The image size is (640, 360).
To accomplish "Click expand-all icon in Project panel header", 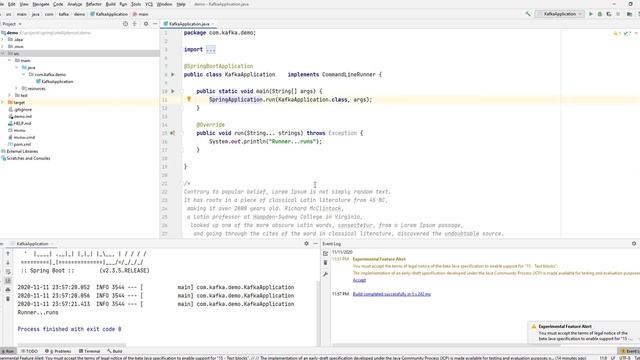I will point(134,24).
